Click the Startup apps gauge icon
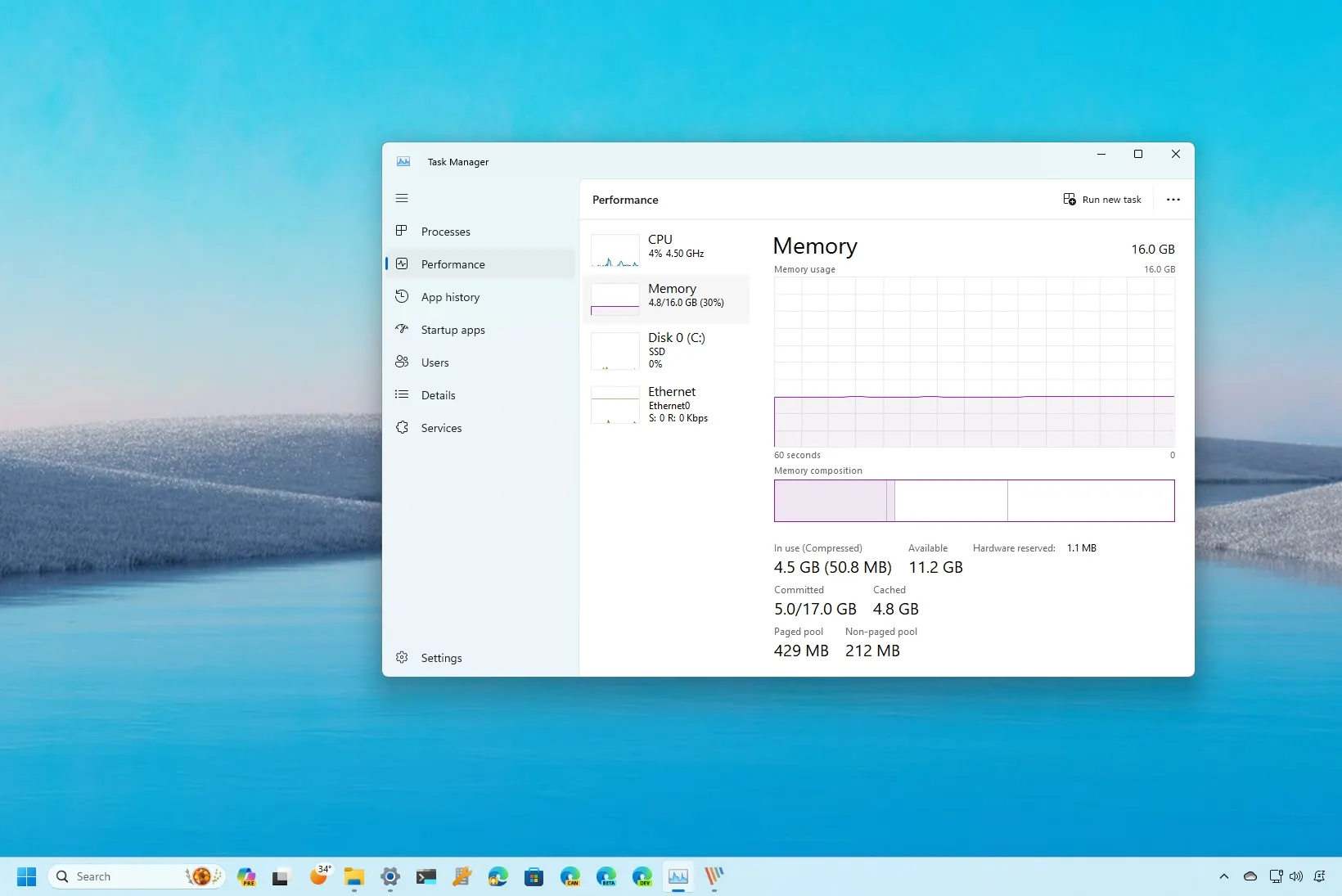The image size is (1342, 896). pos(402,329)
